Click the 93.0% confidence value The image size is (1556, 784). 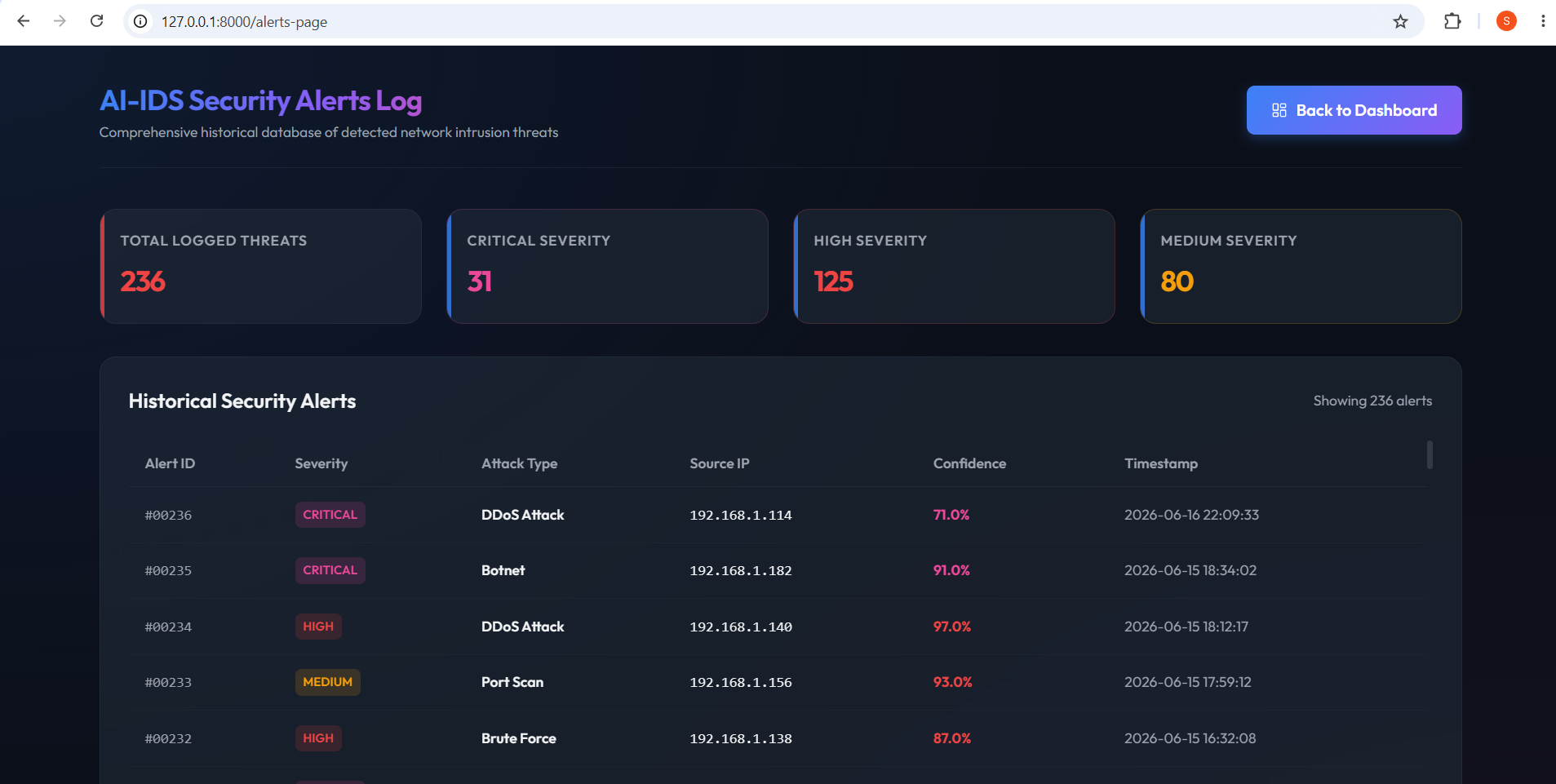(x=953, y=682)
